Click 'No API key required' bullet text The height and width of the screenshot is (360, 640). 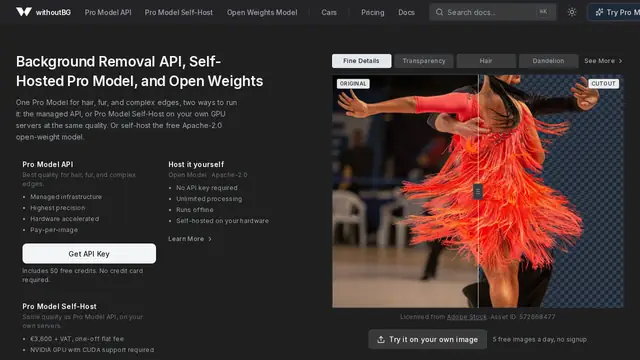click(207, 188)
